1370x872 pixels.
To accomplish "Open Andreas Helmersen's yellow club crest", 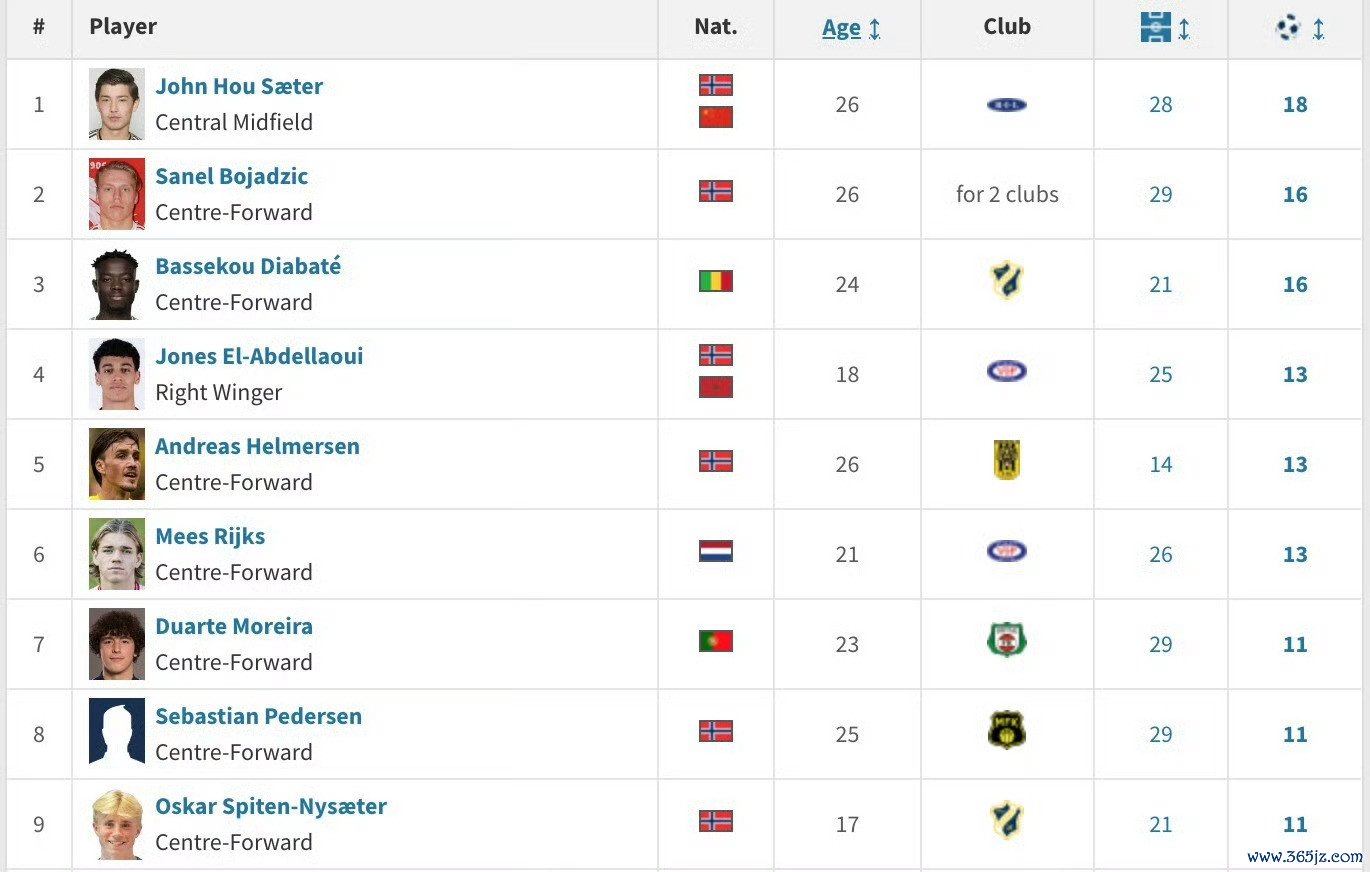I will (1007, 461).
